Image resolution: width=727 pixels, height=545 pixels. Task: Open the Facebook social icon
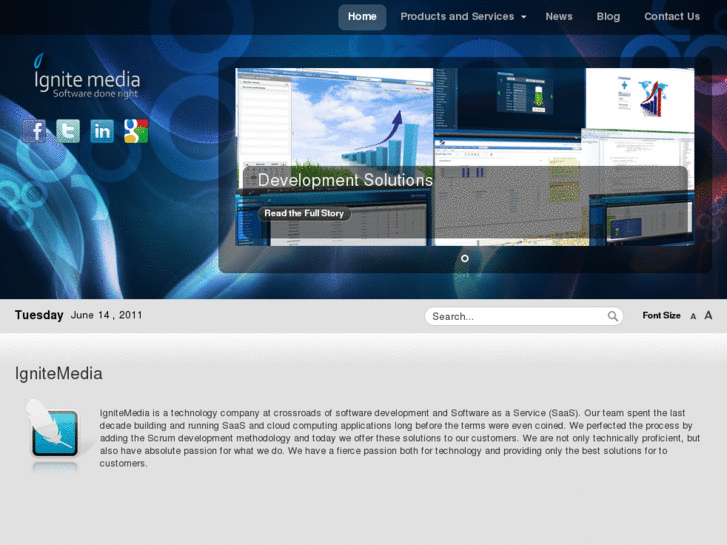[34, 131]
